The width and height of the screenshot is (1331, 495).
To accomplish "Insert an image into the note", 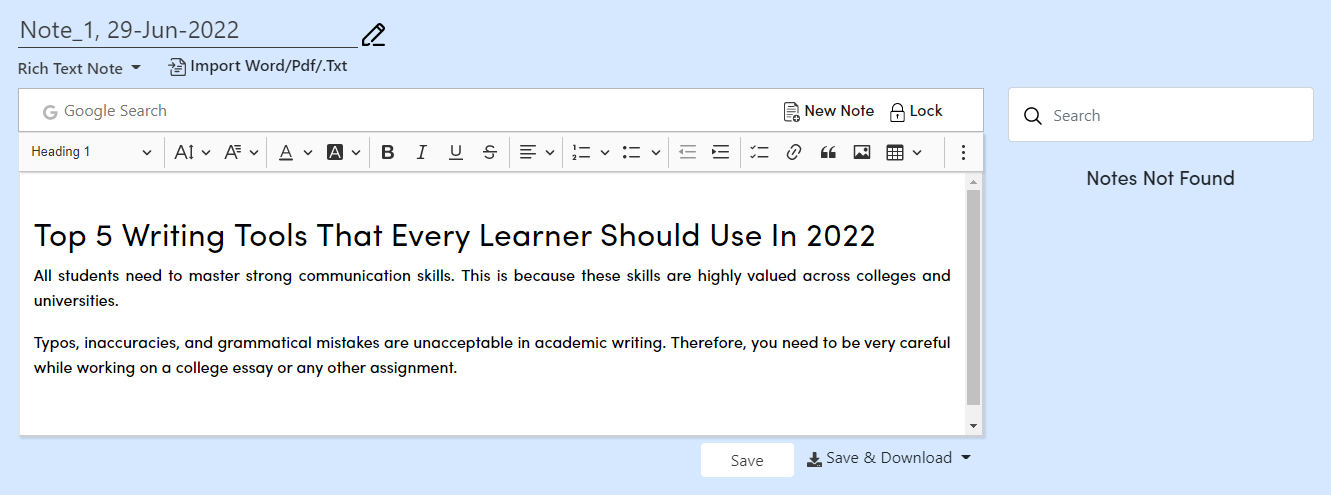I will coord(861,152).
